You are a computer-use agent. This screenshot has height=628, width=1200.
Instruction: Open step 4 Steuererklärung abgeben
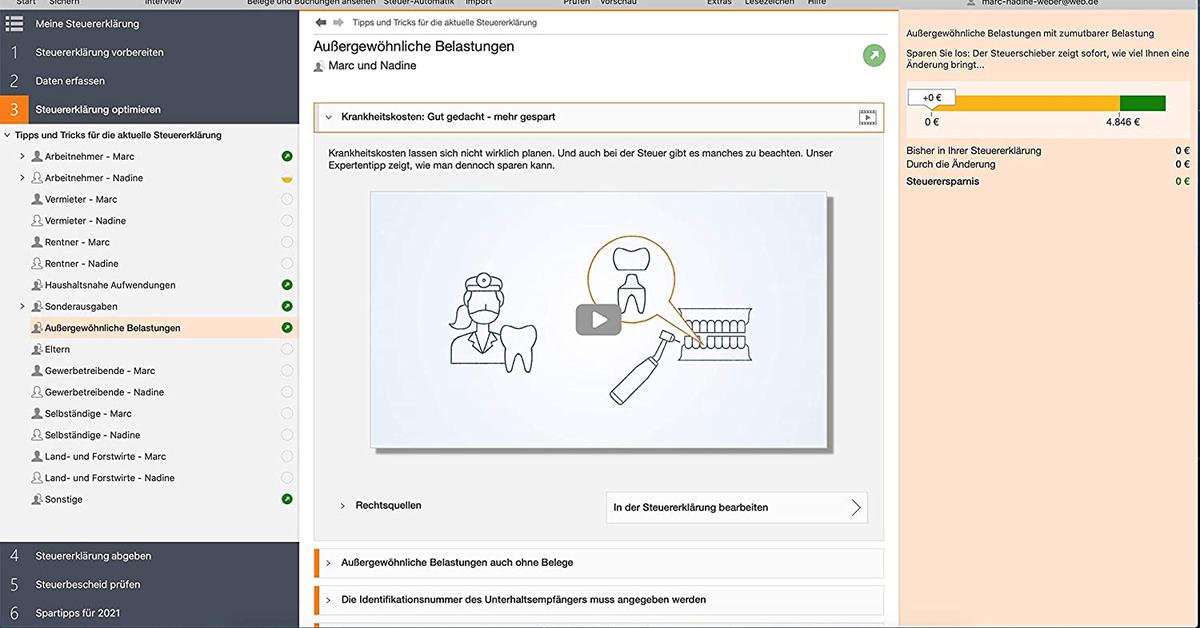(149, 556)
